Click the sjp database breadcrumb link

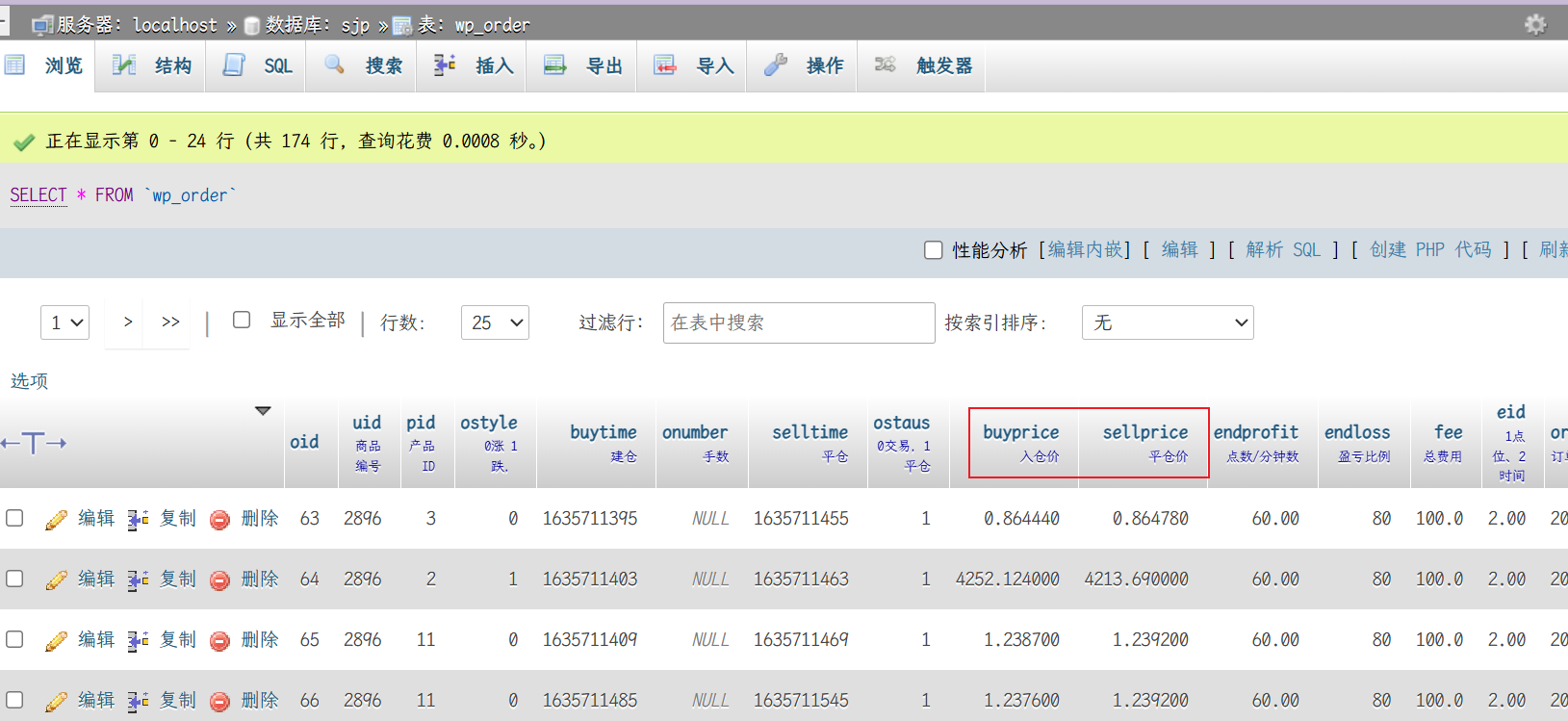355,25
